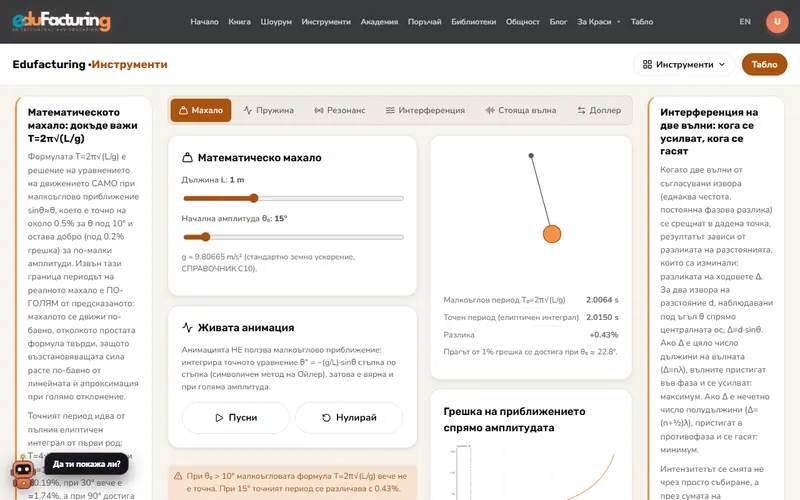Click the heading Математическото махало: докъде важи
Viewport: 800px width, 500px height.
click(x=83, y=125)
